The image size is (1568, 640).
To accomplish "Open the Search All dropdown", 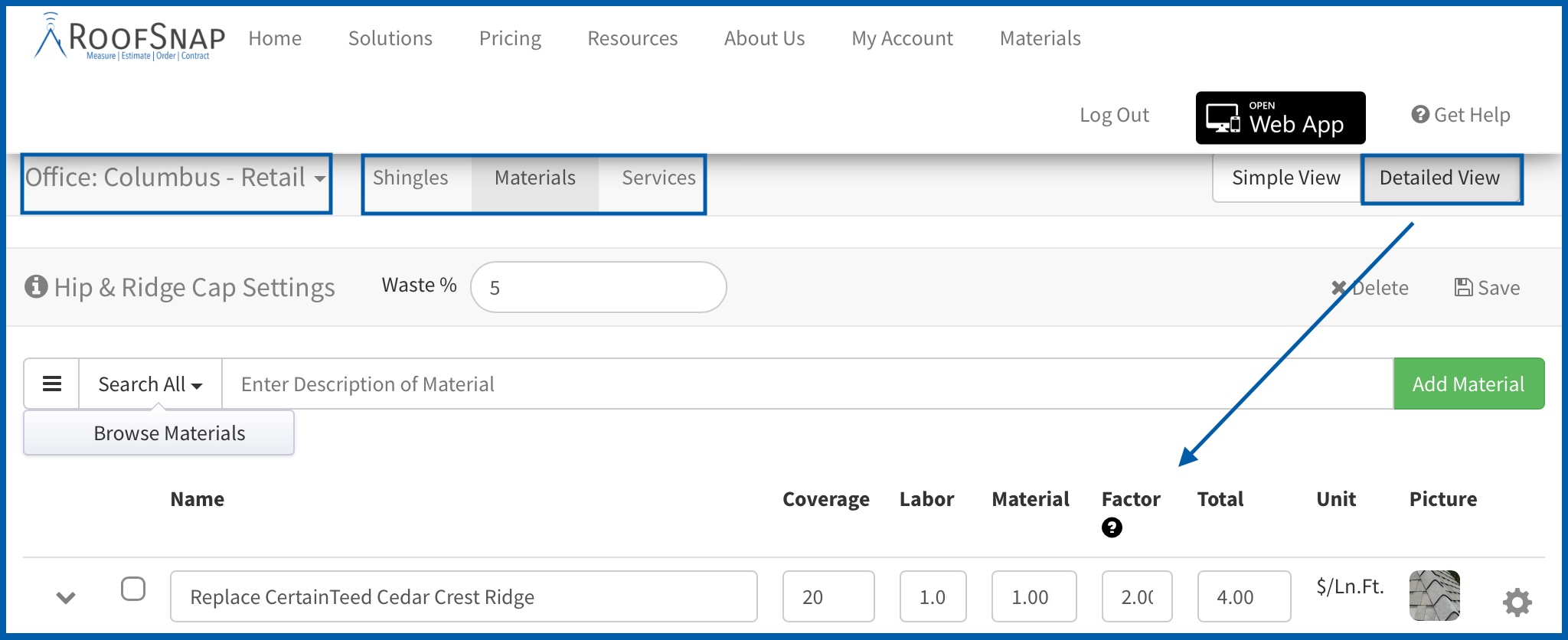I will point(150,384).
